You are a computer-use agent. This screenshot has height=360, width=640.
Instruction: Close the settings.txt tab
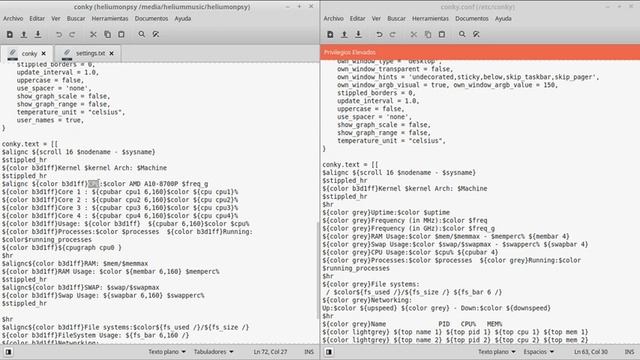coord(111,53)
